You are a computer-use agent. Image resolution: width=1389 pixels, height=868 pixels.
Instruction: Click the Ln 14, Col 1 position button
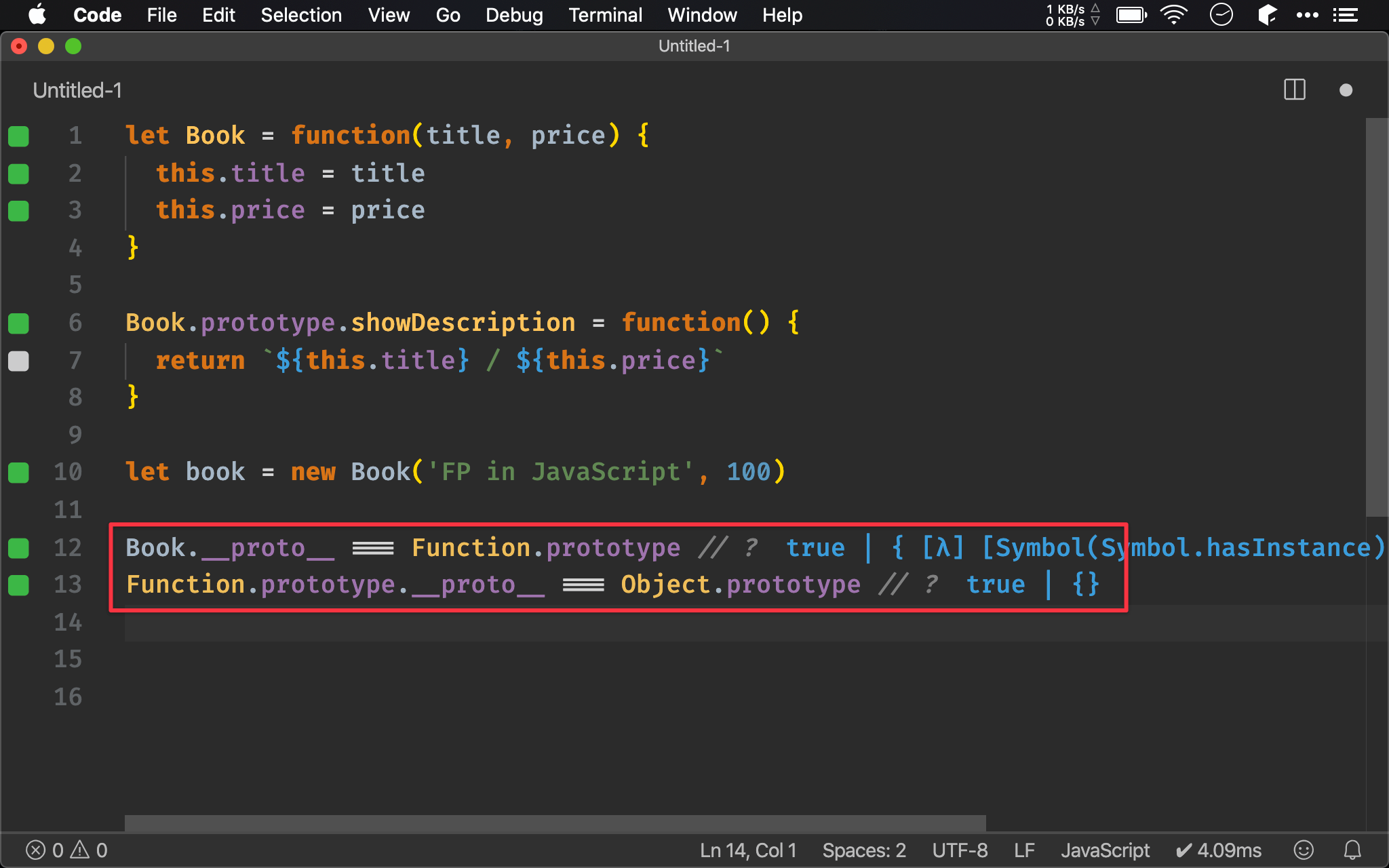click(x=747, y=850)
